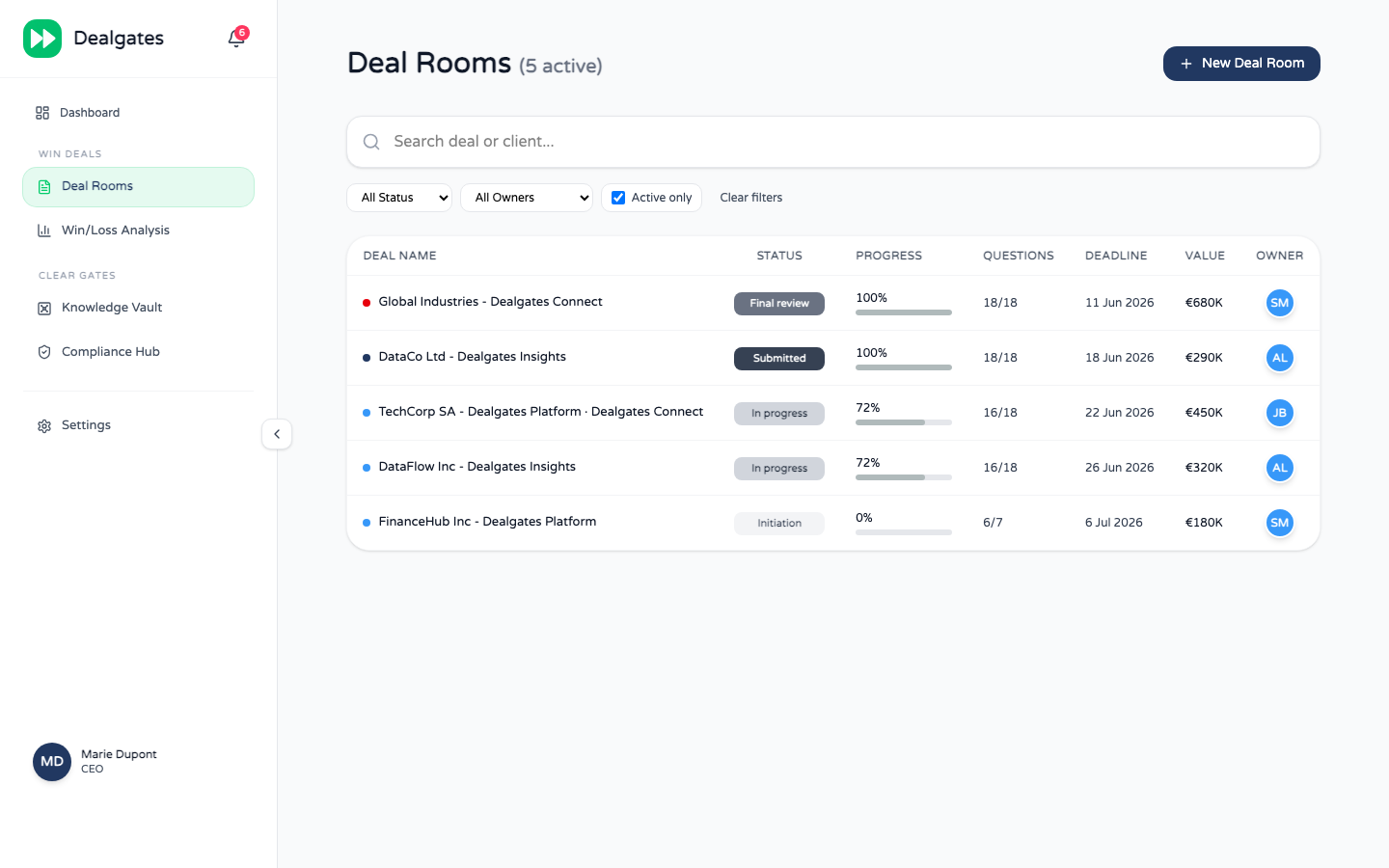This screenshot has height=868, width=1389.
Task: Click Initiation status badge
Action: [x=779, y=523]
